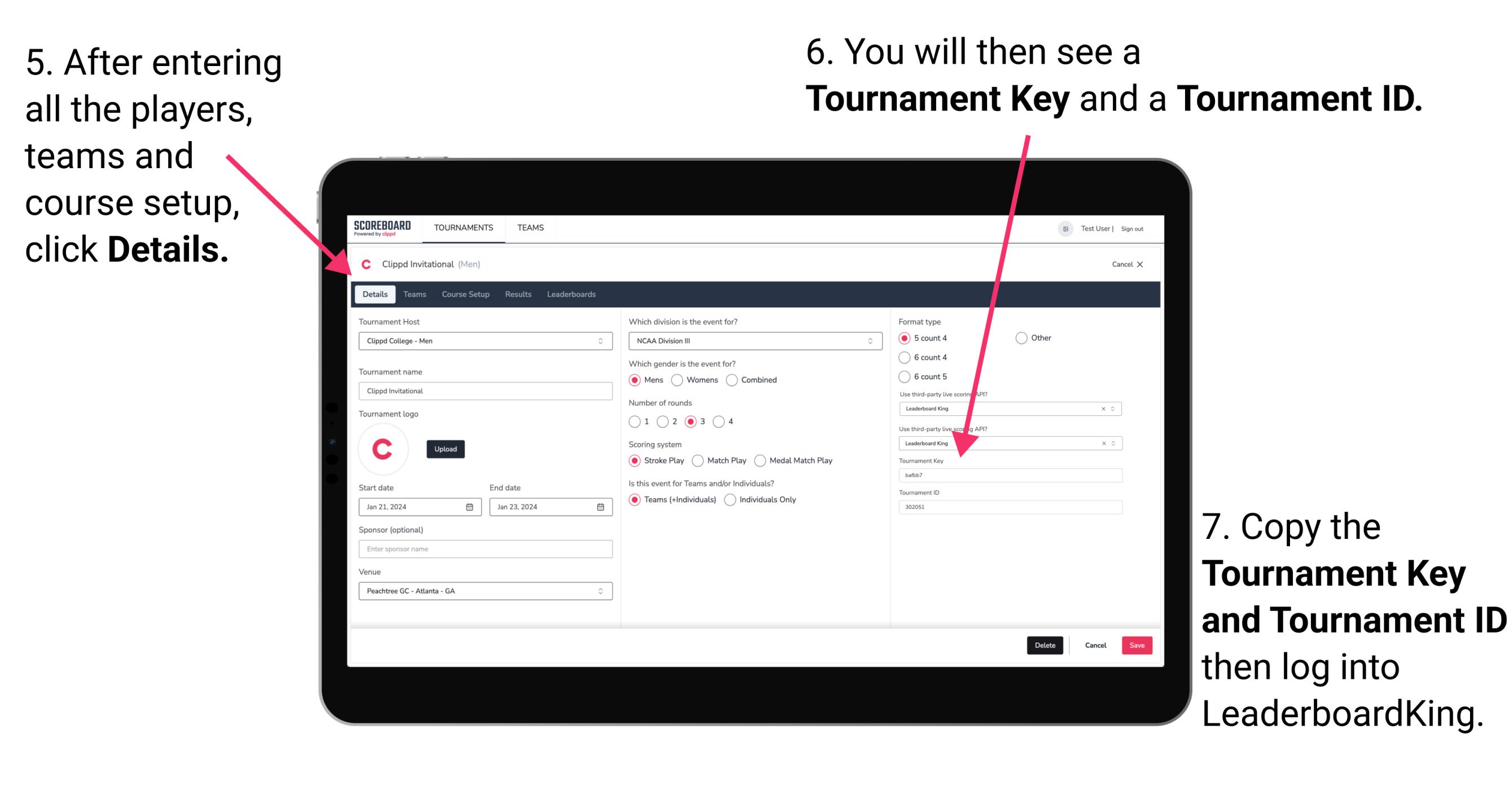Click the Upload tournament logo button
Screen dimensions: 1509x812
coord(446,449)
